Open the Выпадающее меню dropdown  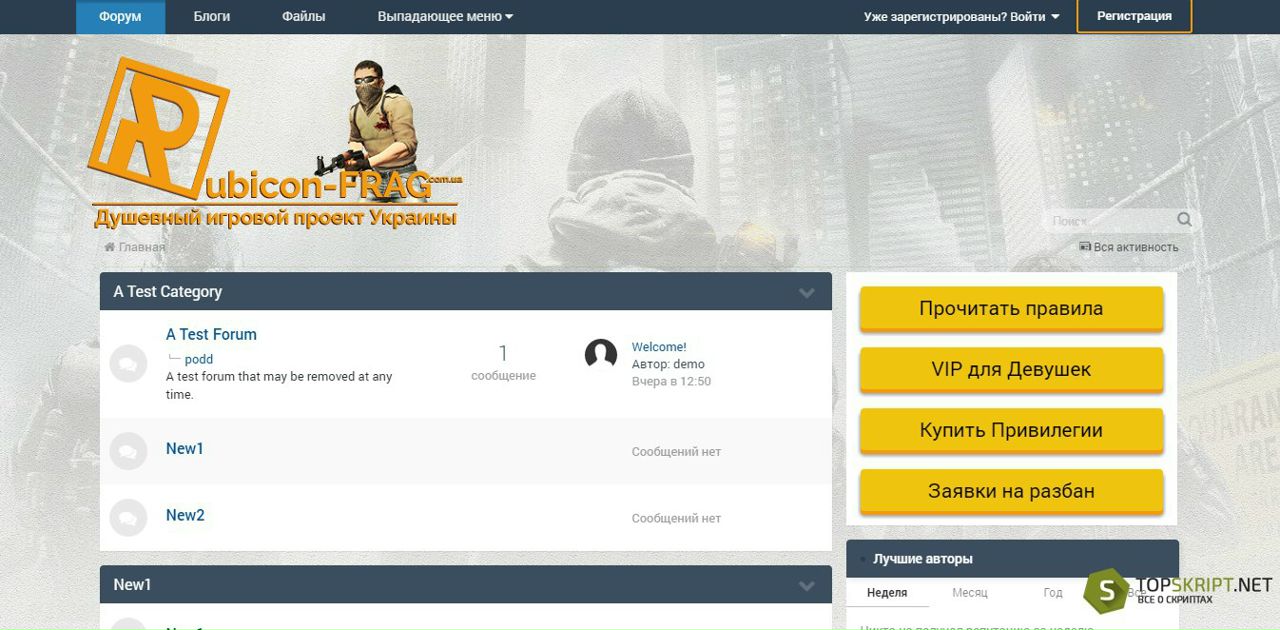click(445, 17)
